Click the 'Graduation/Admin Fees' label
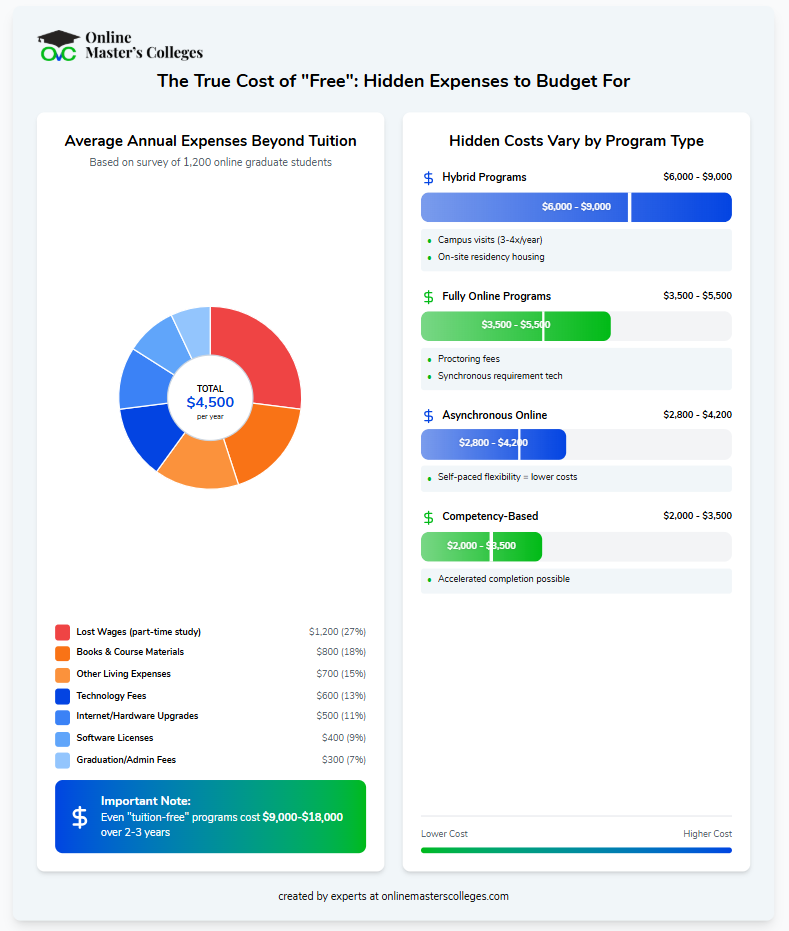Screen dimensions: 789x931 coord(126,760)
